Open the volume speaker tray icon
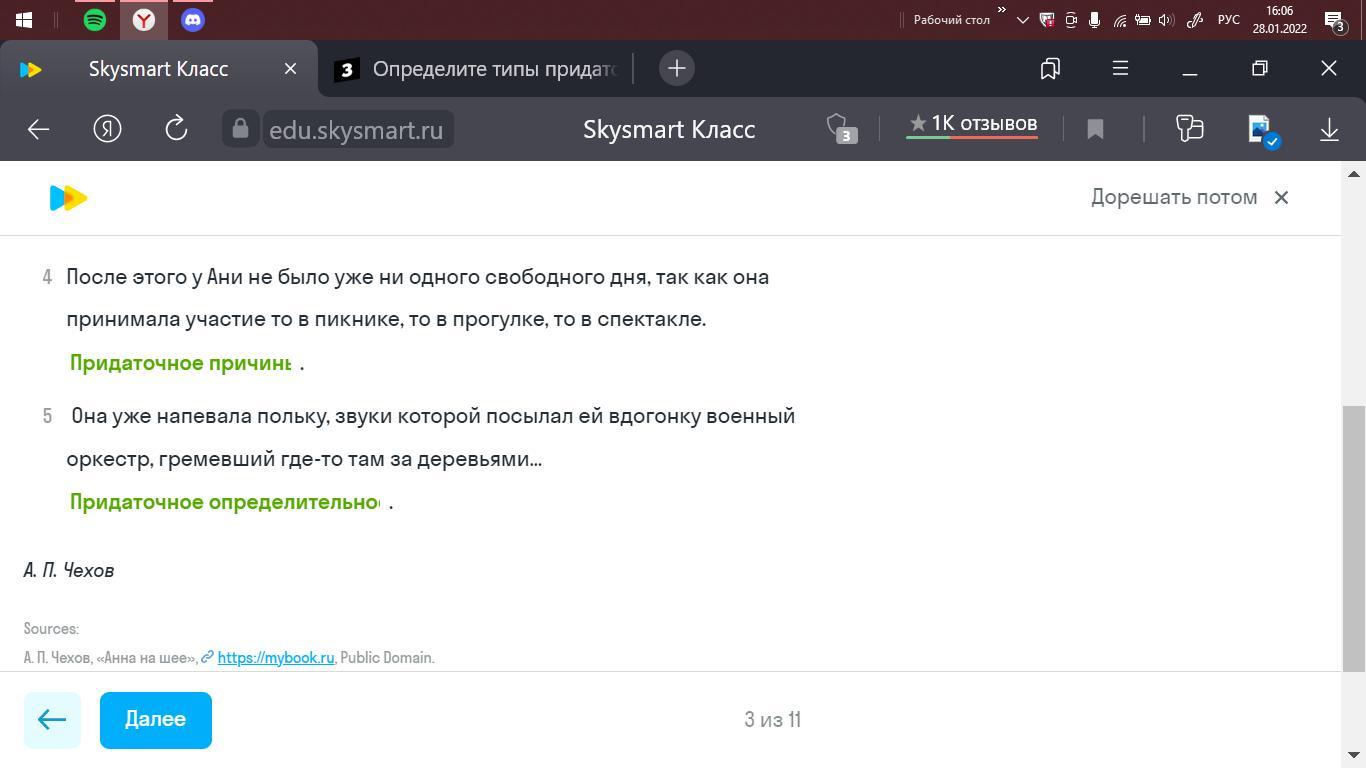This screenshot has height=768, width=1366. click(1166, 20)
